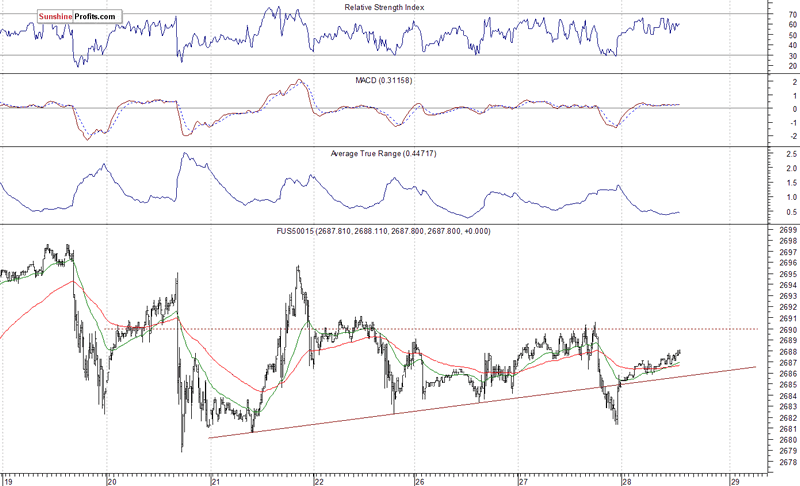
Task: Click price axis value 2688
Action: click(x=789, y=352)
